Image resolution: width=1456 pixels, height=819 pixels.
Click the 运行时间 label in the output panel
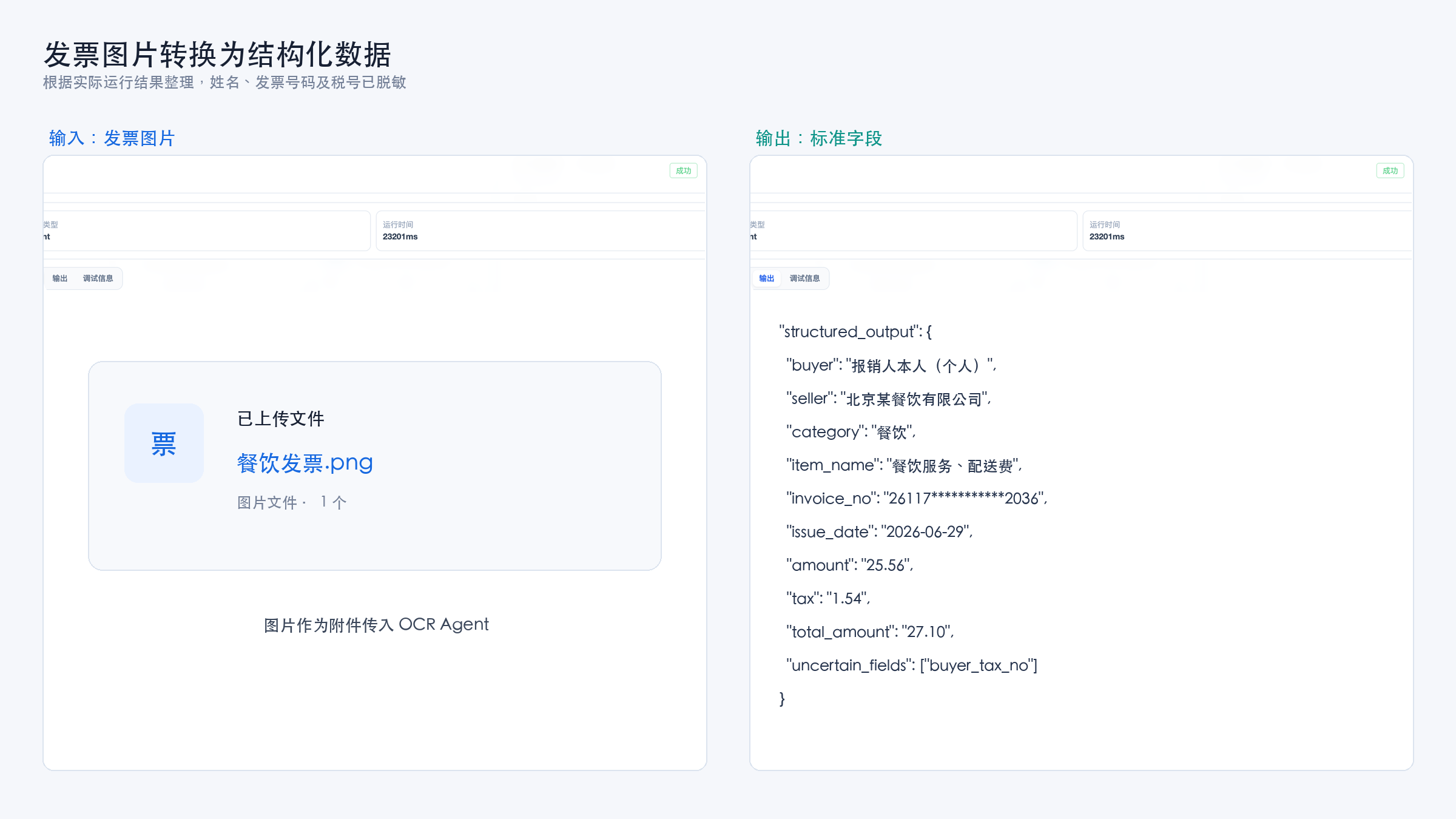pyautogui.click(x=1105, y=224)
